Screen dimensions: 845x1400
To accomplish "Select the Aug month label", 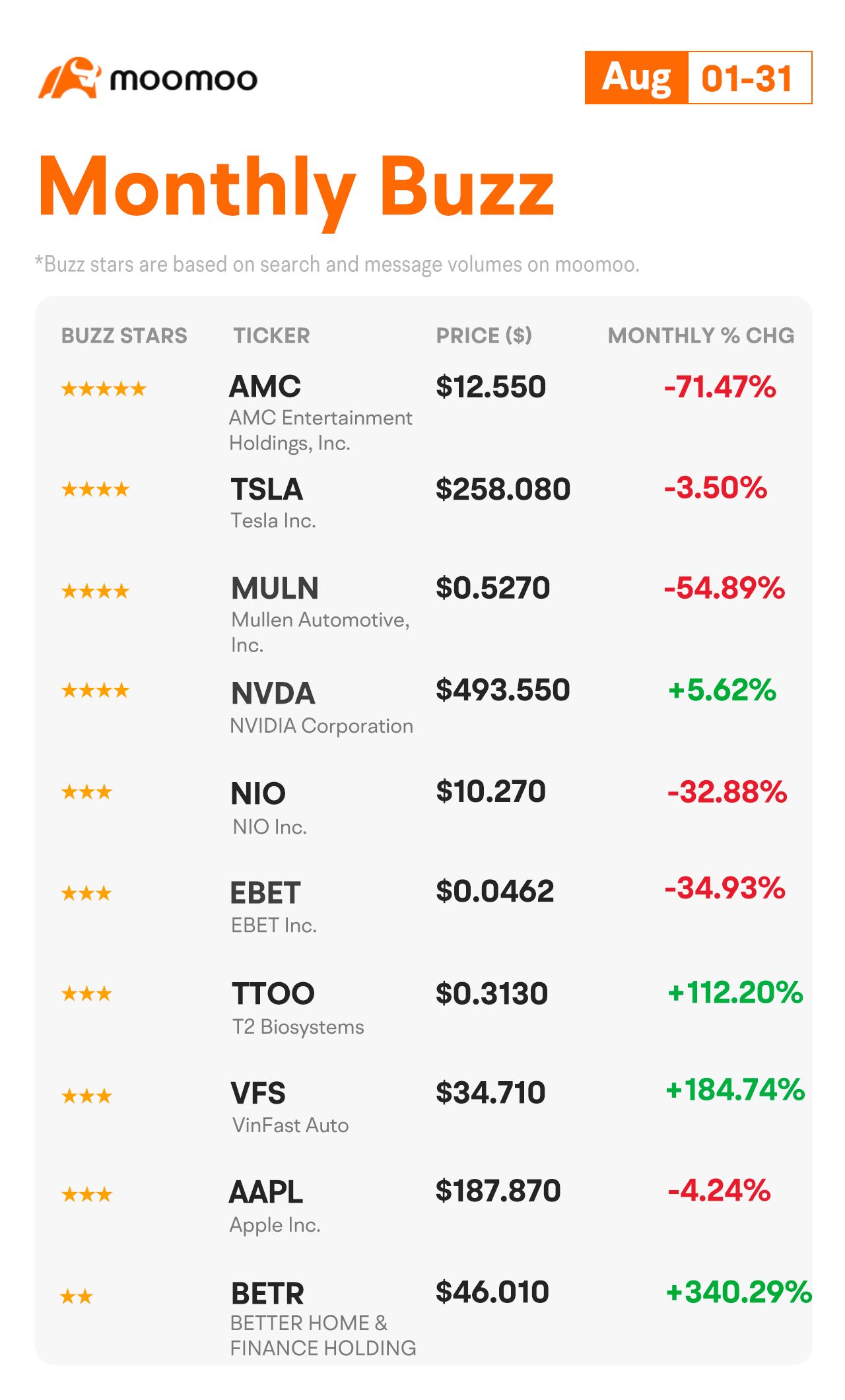I will 636,78.
